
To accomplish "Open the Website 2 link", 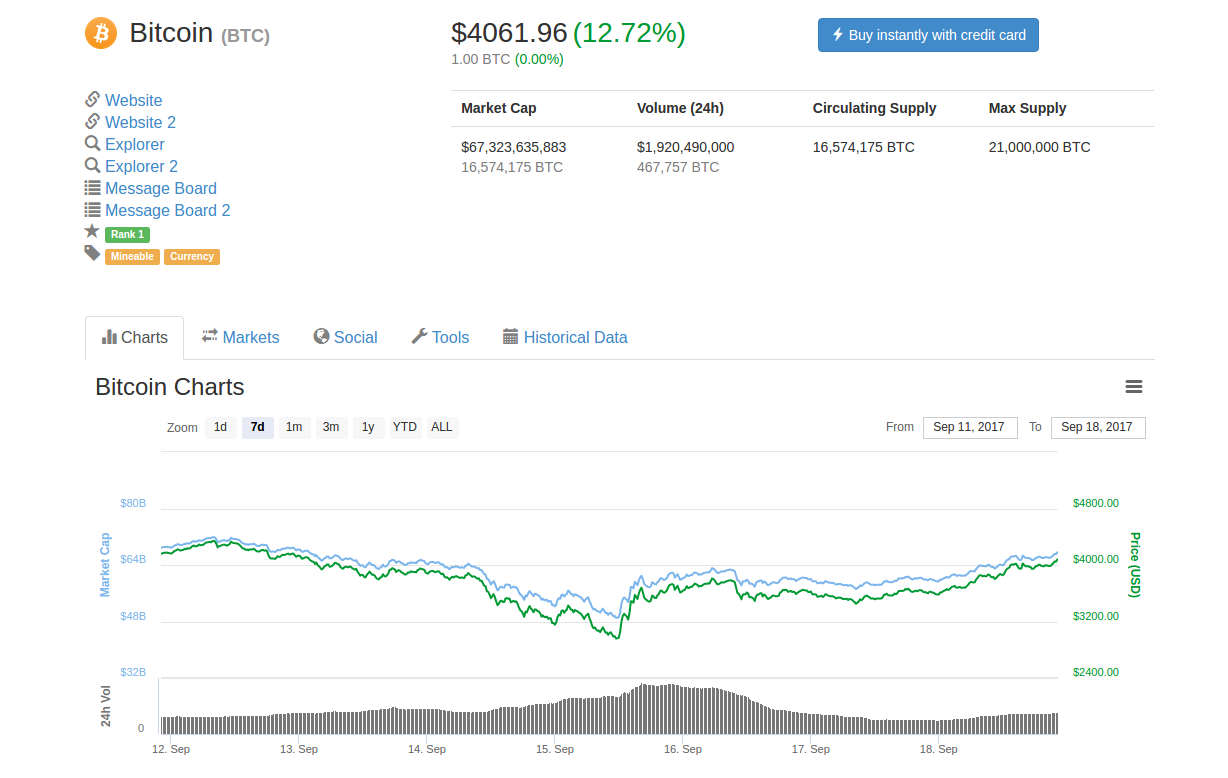I will pos(141,122).
